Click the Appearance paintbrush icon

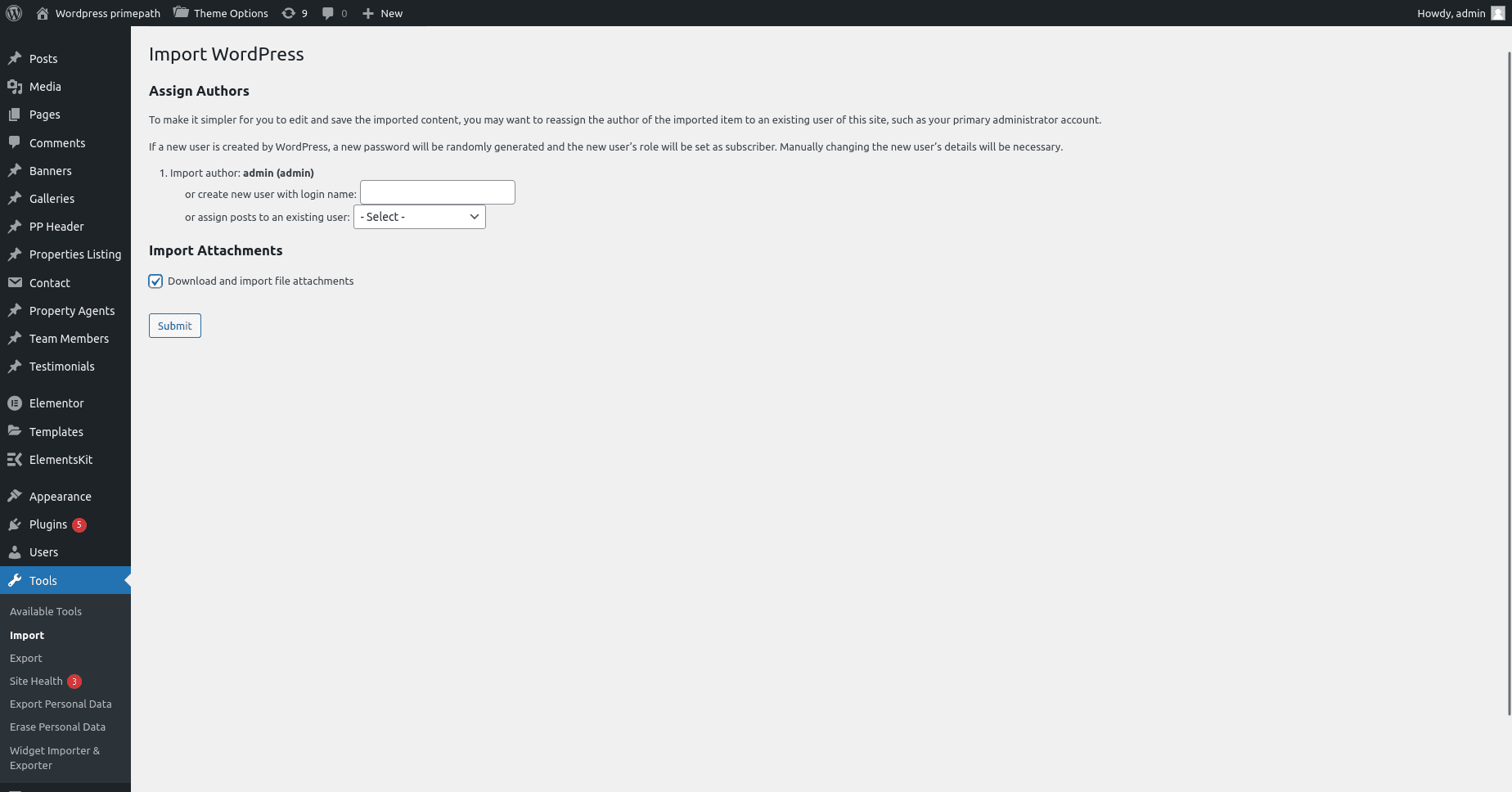coord(15,496)
